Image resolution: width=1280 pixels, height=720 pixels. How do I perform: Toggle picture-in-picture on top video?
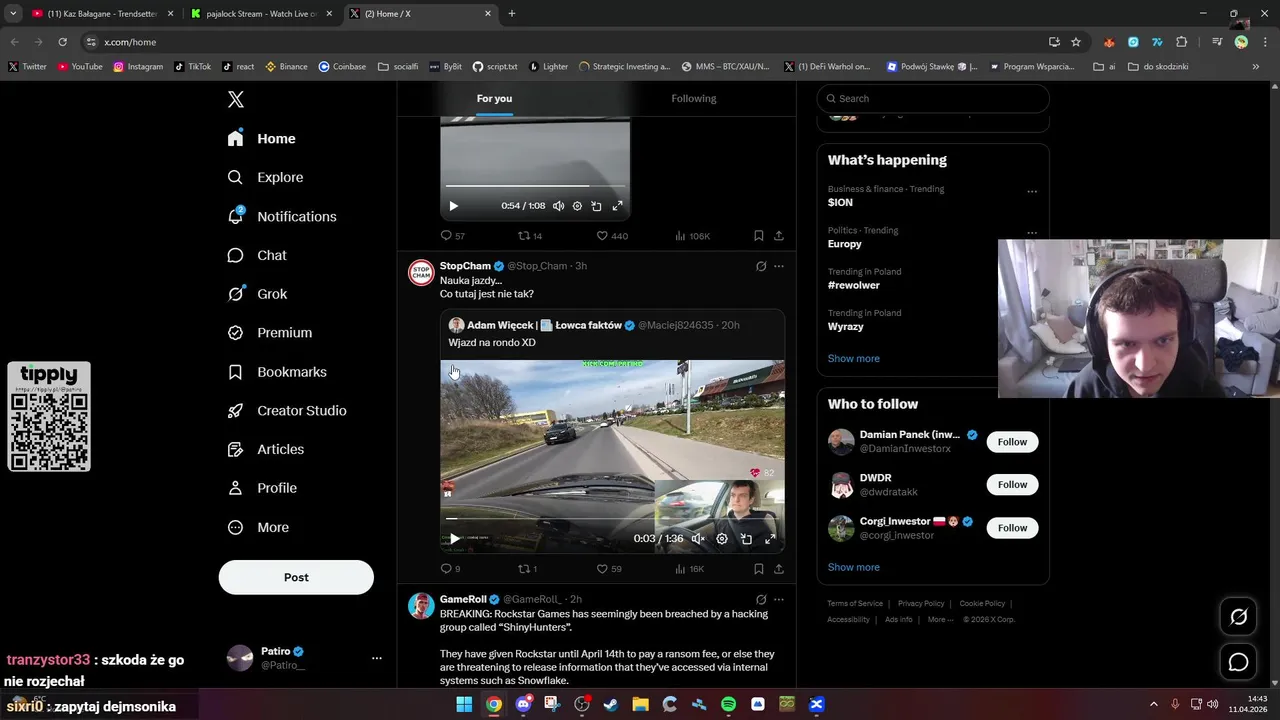click(596, 206)
